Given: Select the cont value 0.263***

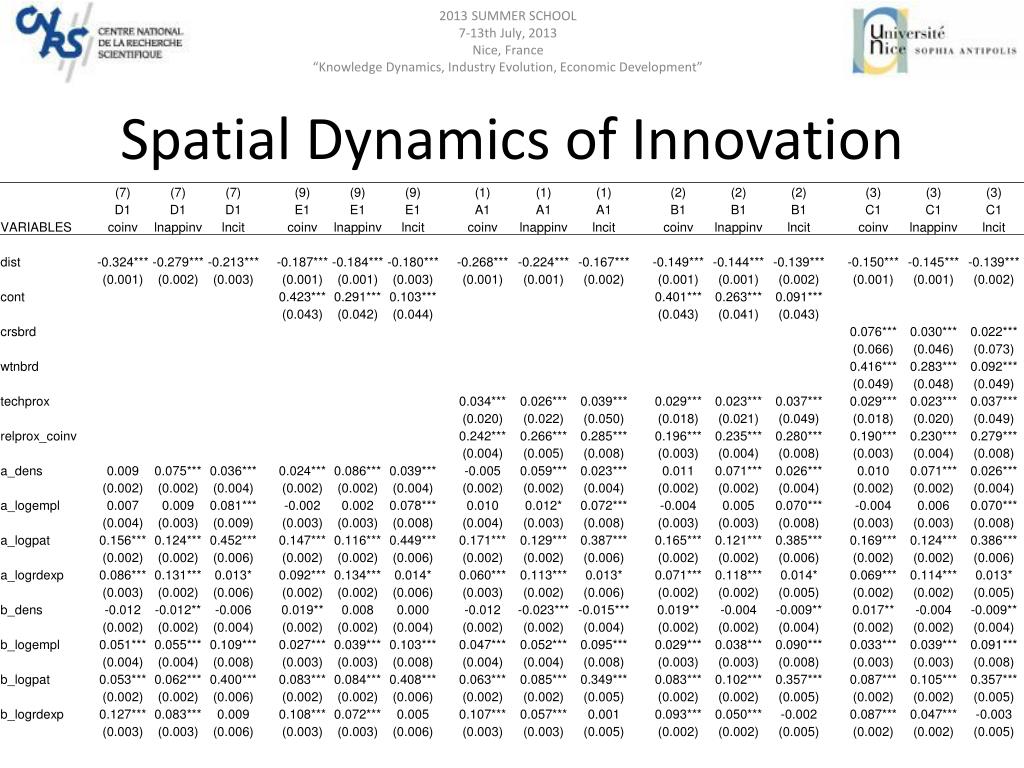Looking at the screenshot, I should pyautogui.click(x=738, y=296).
